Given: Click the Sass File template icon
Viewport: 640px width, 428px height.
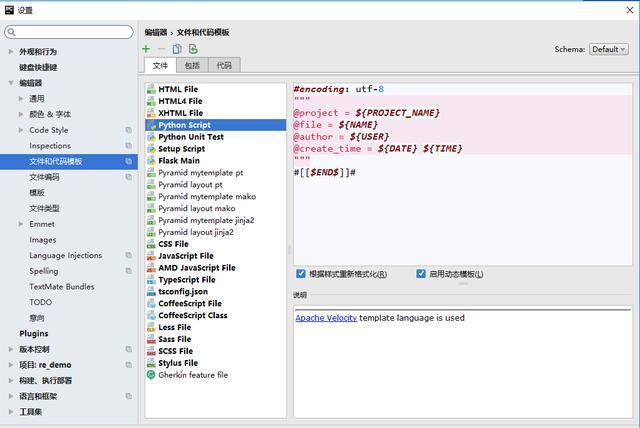Looking at the screenshot, I should coord(151,339).
